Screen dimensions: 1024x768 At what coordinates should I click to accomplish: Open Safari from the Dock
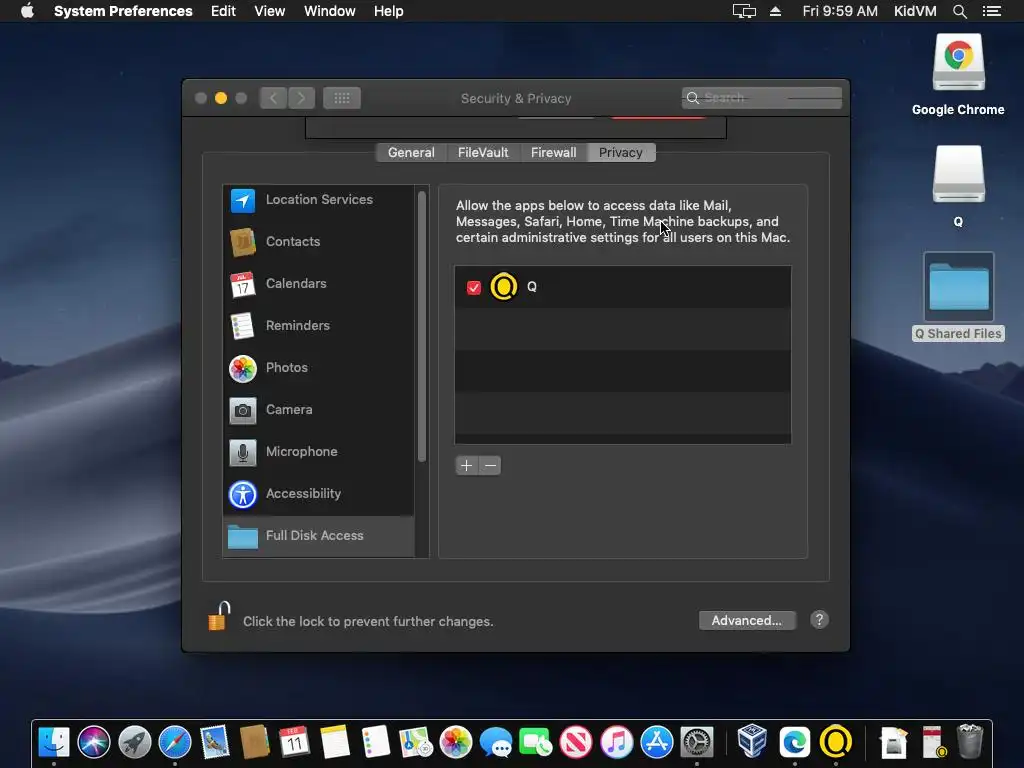coord(175,742)
